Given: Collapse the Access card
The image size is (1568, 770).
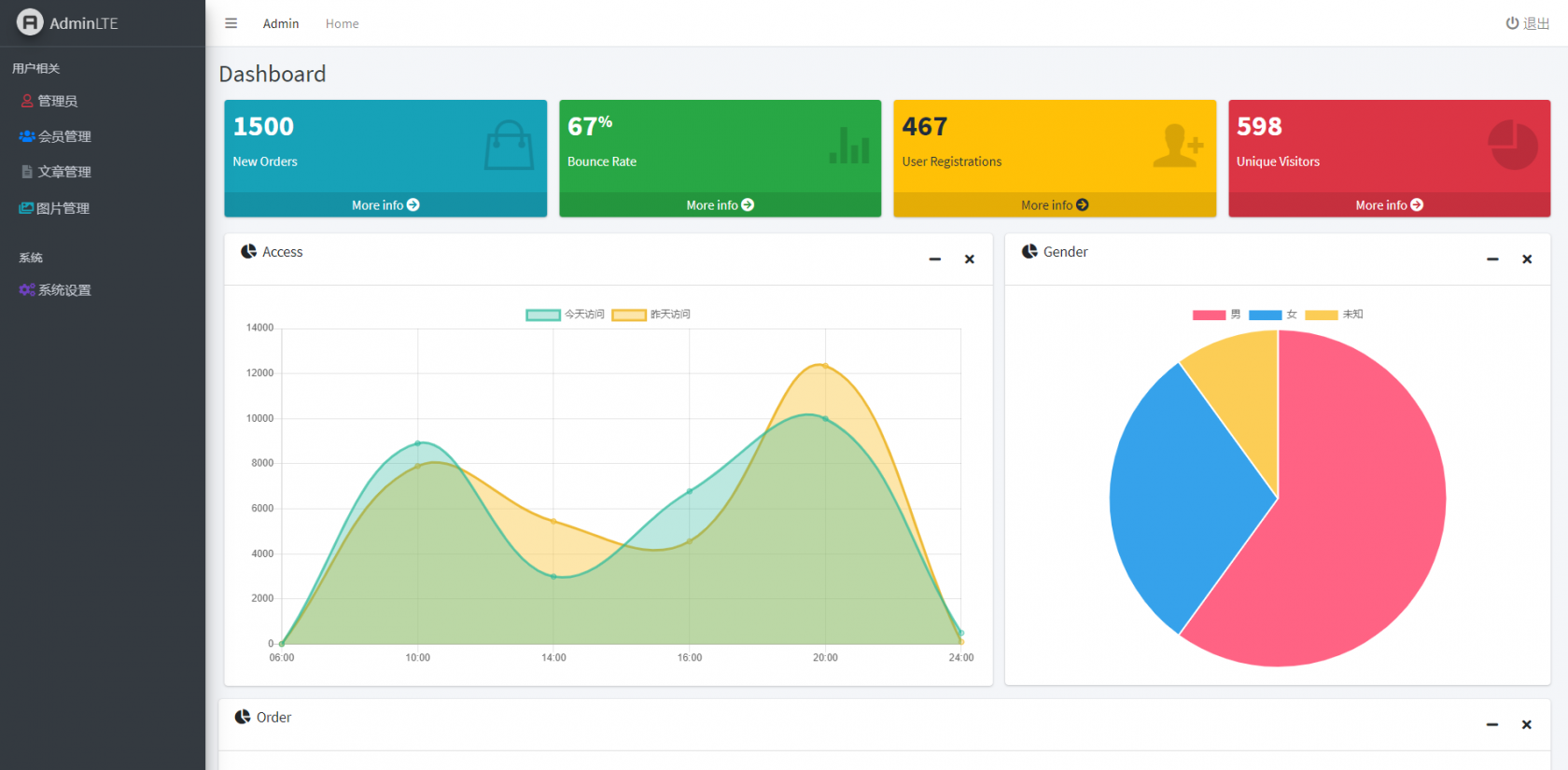Looking at the screenshot, I should (x=934, y=259).
